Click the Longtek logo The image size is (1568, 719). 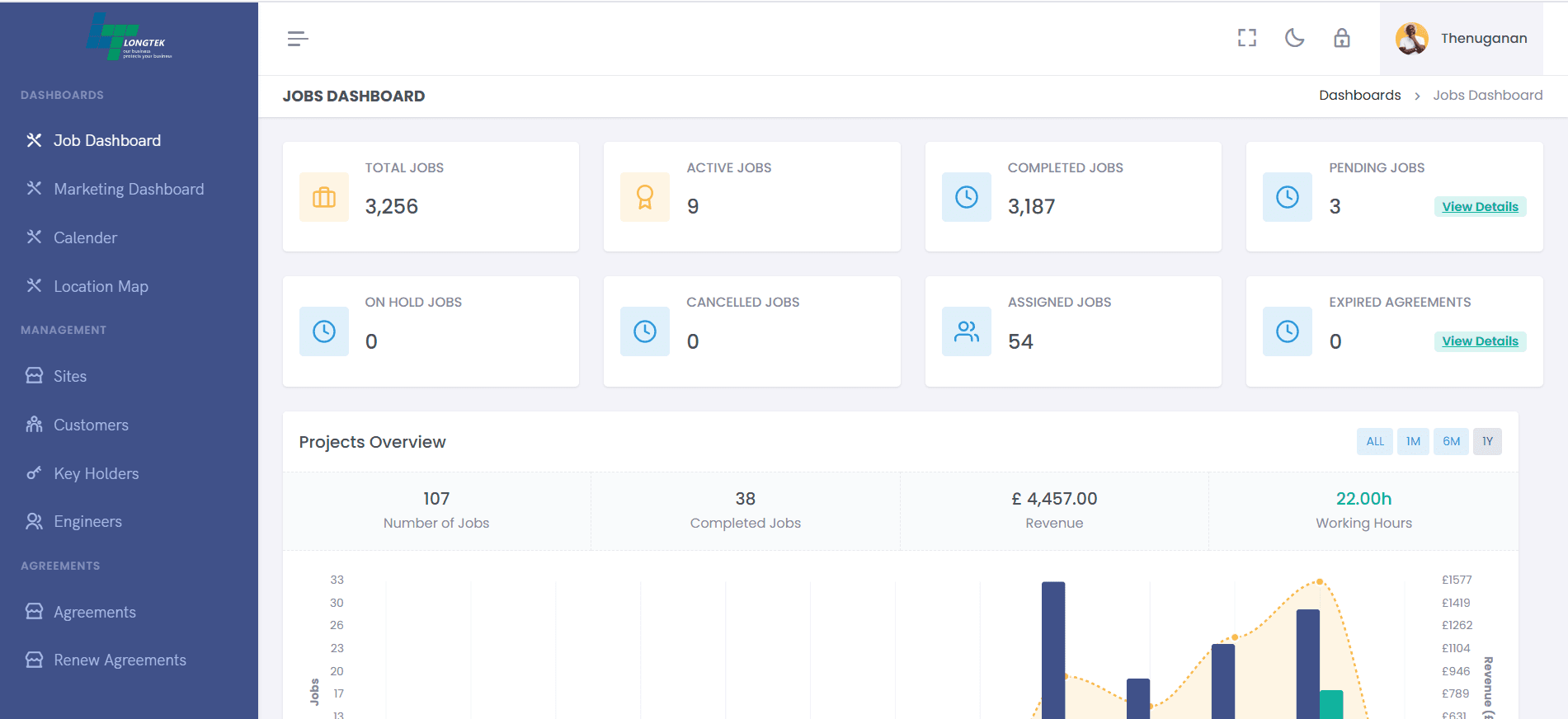(129, 37)
